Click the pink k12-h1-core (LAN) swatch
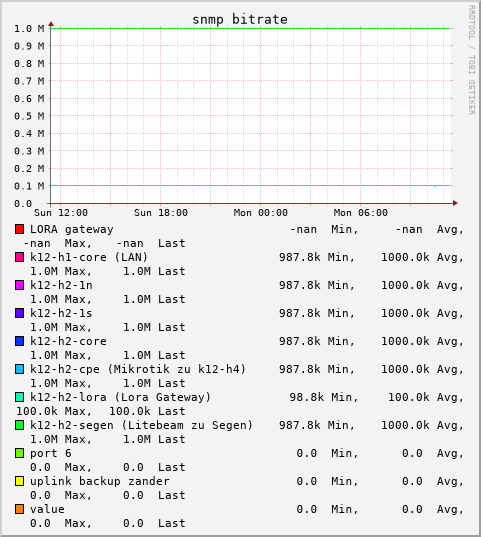 pos(20,257)
